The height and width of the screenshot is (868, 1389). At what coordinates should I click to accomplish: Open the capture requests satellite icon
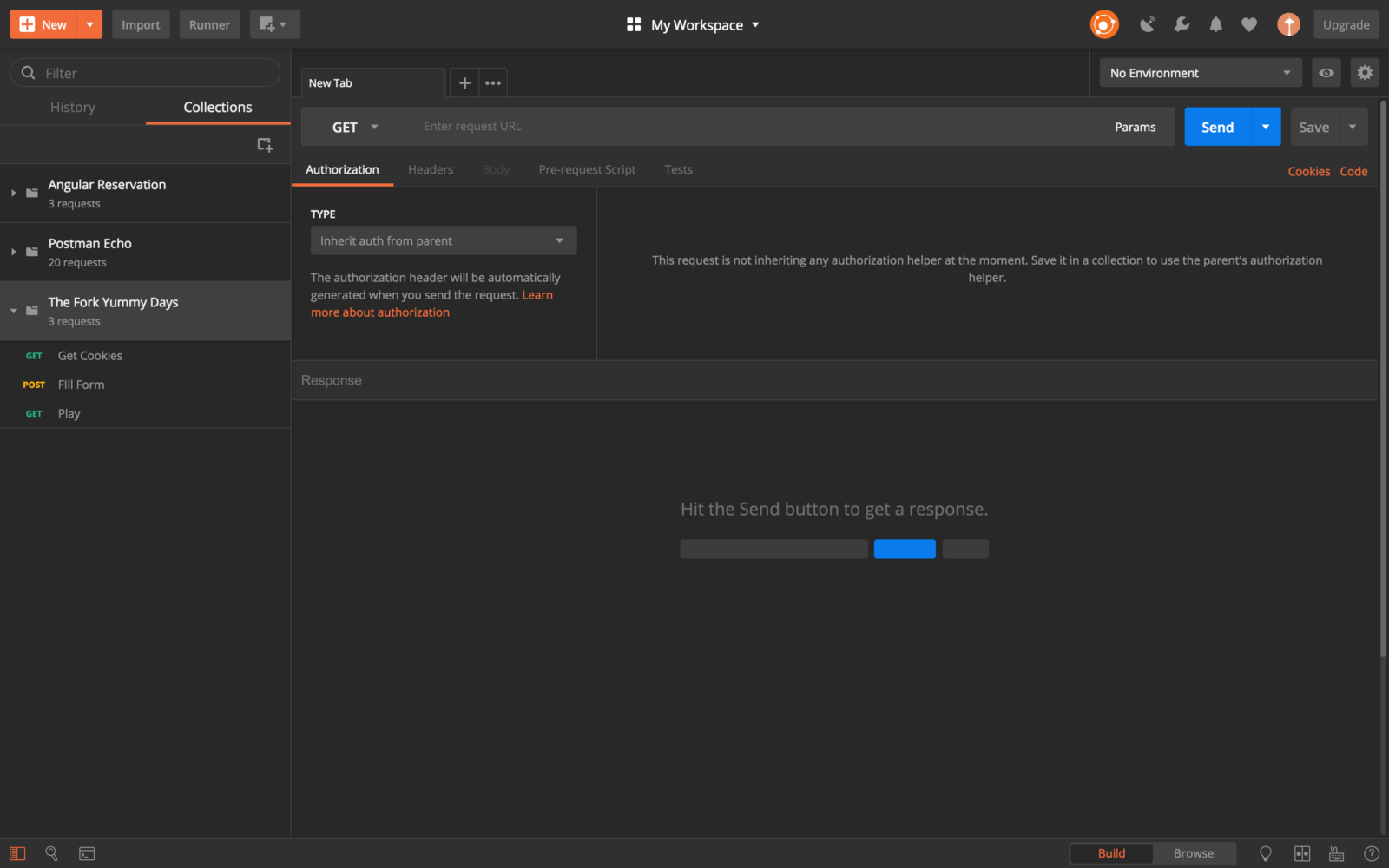pyautogui.click(x=1148, y=24)
